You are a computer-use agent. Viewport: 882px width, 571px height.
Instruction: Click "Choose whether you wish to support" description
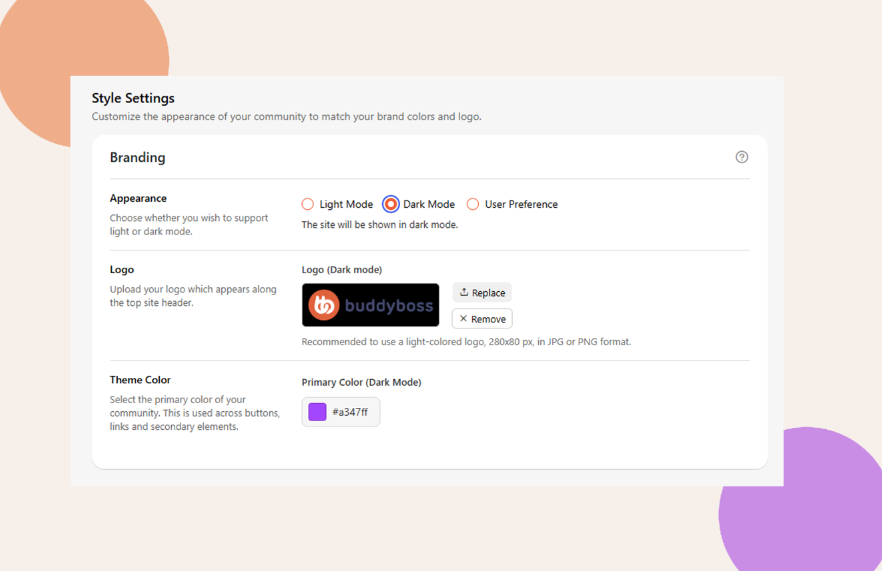189,224
